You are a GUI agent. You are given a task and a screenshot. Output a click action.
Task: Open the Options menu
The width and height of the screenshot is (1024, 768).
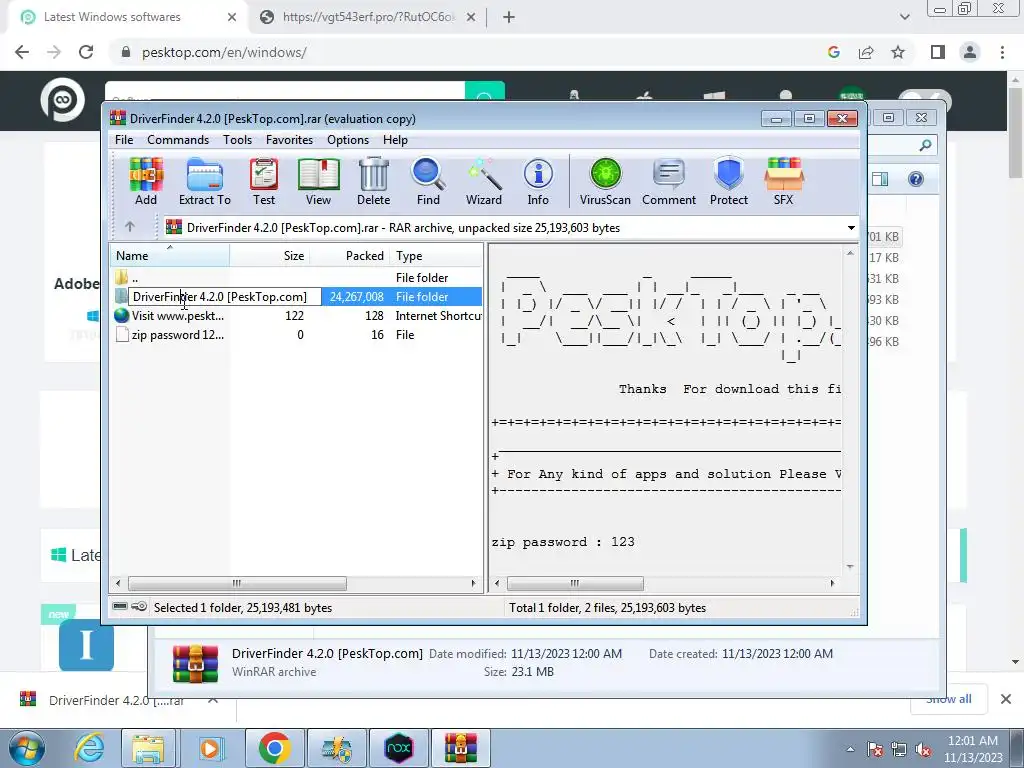pyautogui.click(x=348, y=140)
